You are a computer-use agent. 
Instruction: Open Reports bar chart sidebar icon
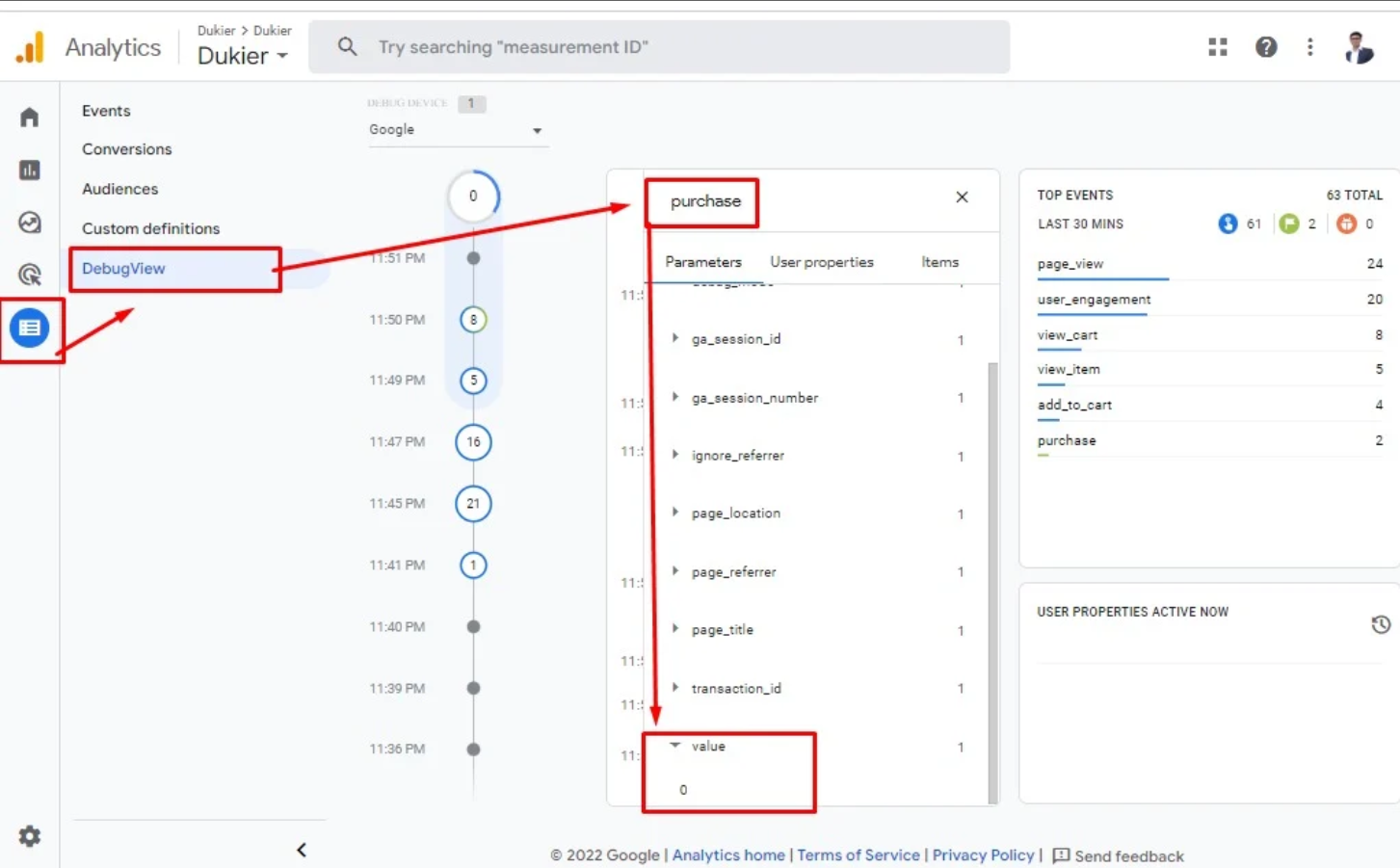click(x=30, y=171)
